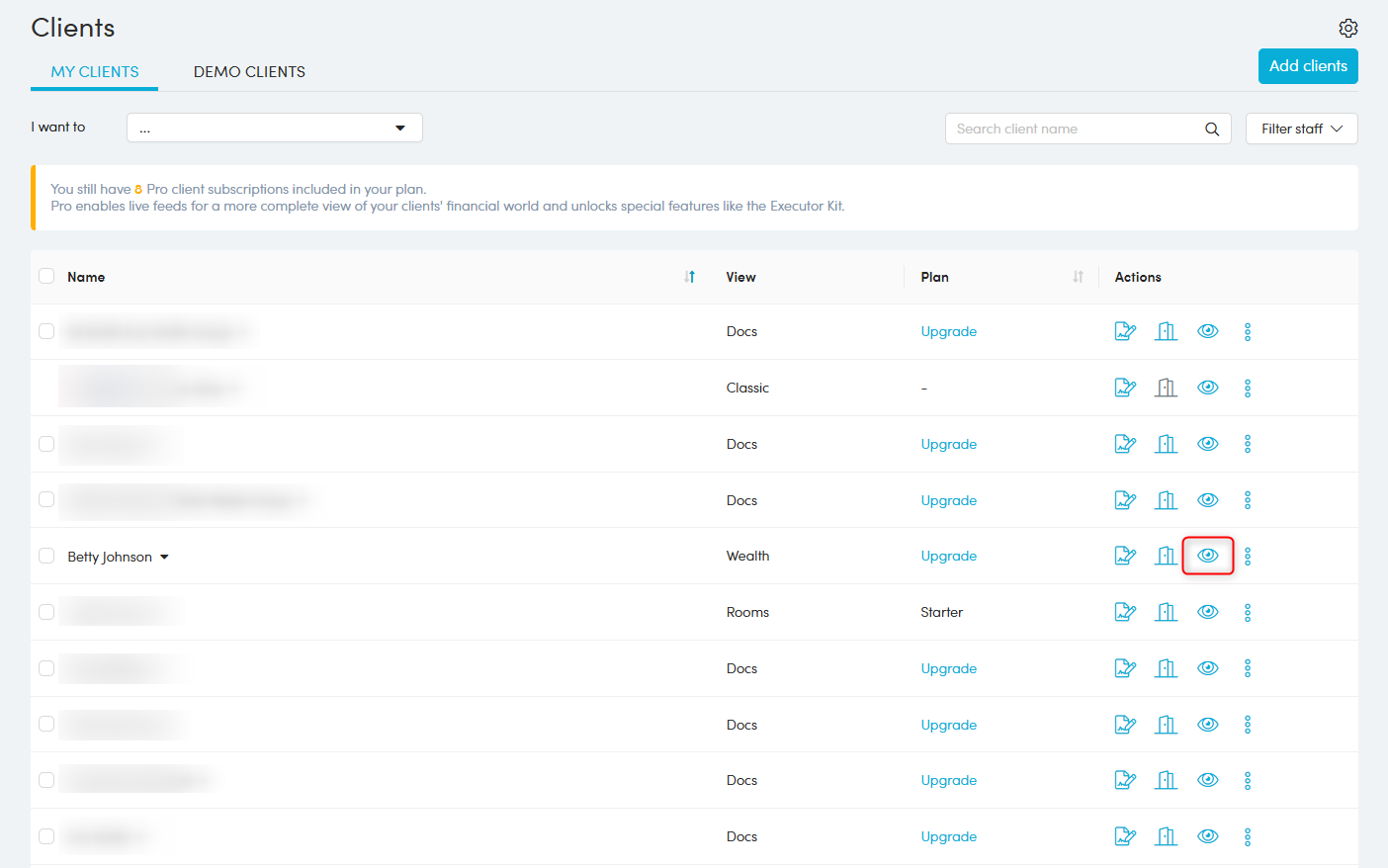The height and width of the screenshot is (868, 1388).
Task: Click the magnifier icon in the search box
Action: (x=1212, y=129)
